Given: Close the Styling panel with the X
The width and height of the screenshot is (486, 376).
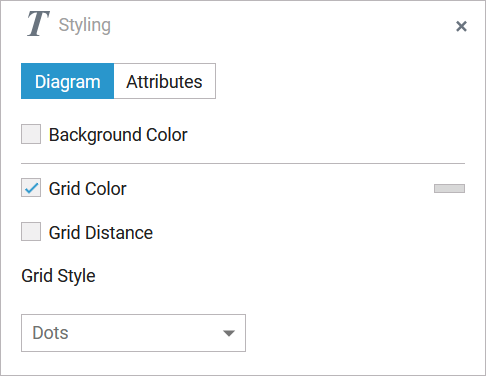Looking at the screenshot, I should tap(461, 26).
